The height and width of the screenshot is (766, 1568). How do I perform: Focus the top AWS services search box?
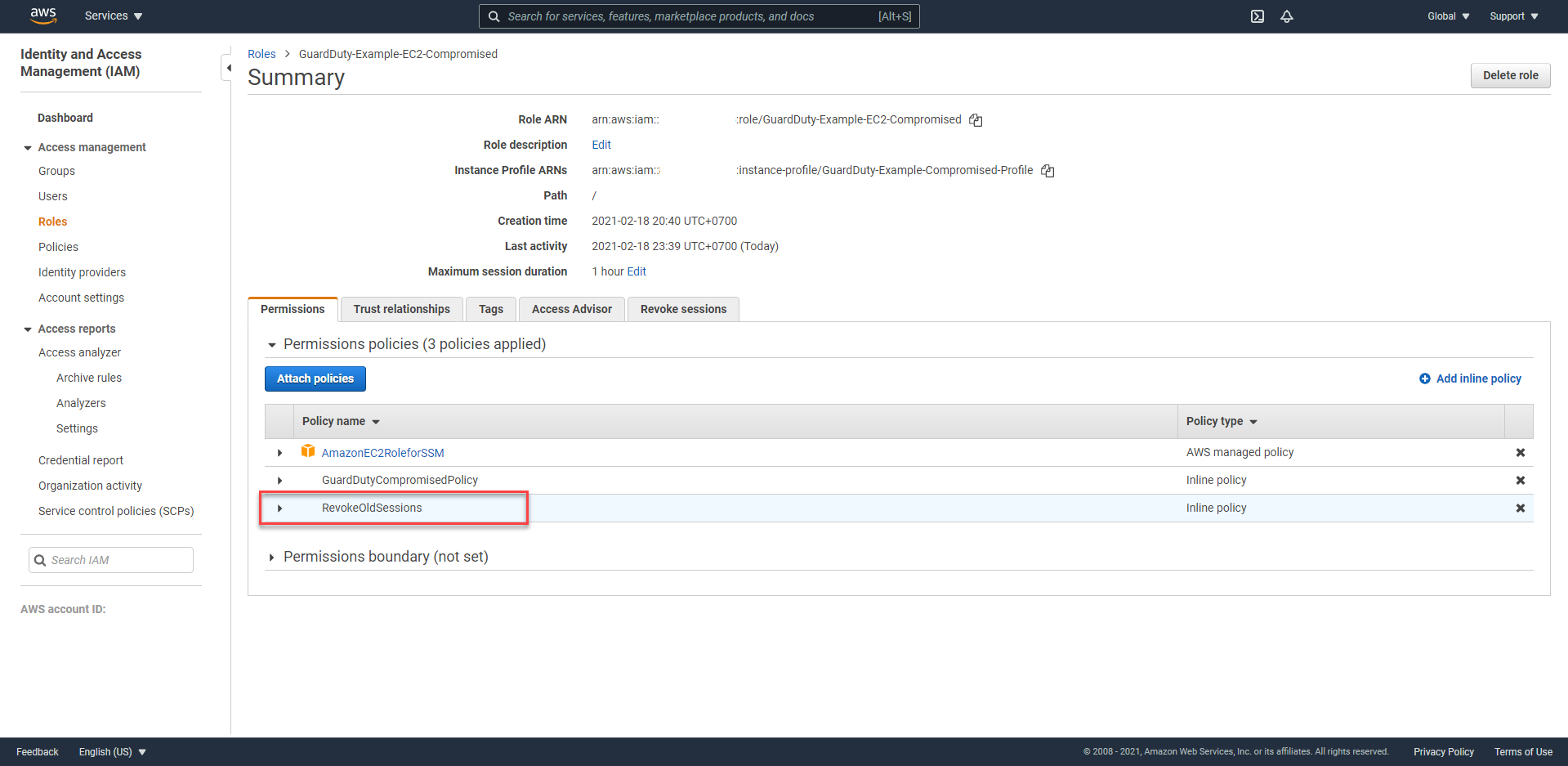[x=699, y=16]
